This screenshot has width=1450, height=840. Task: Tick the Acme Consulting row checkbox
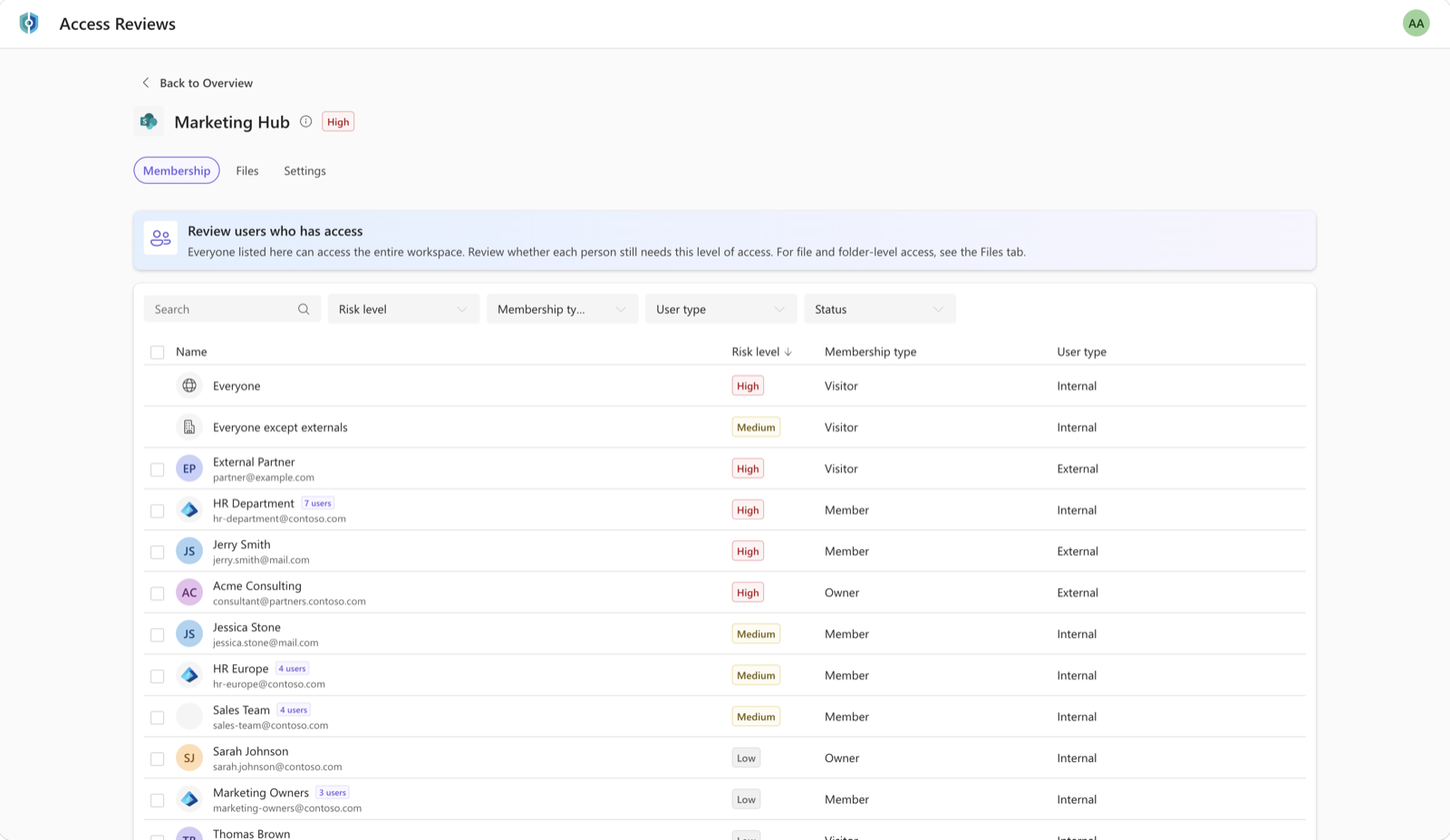[158, 594]
